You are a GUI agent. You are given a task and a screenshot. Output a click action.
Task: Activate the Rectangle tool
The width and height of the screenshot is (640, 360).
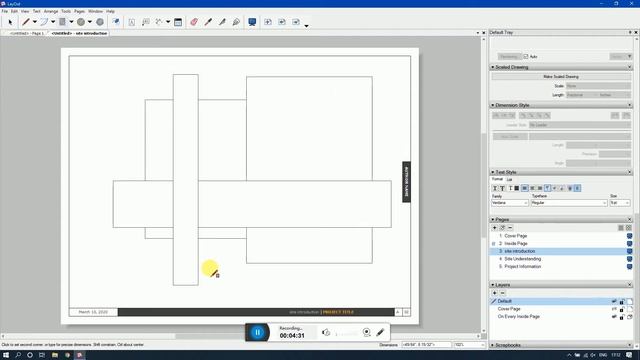62,22
